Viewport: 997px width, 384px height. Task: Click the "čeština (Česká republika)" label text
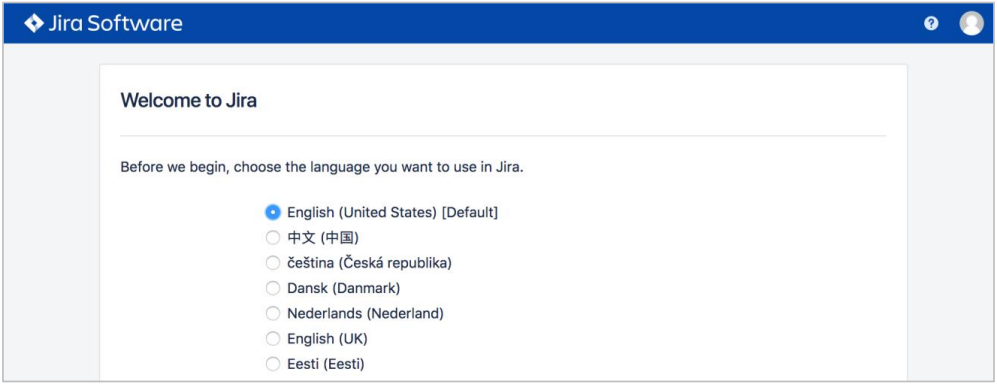(369, 263)
